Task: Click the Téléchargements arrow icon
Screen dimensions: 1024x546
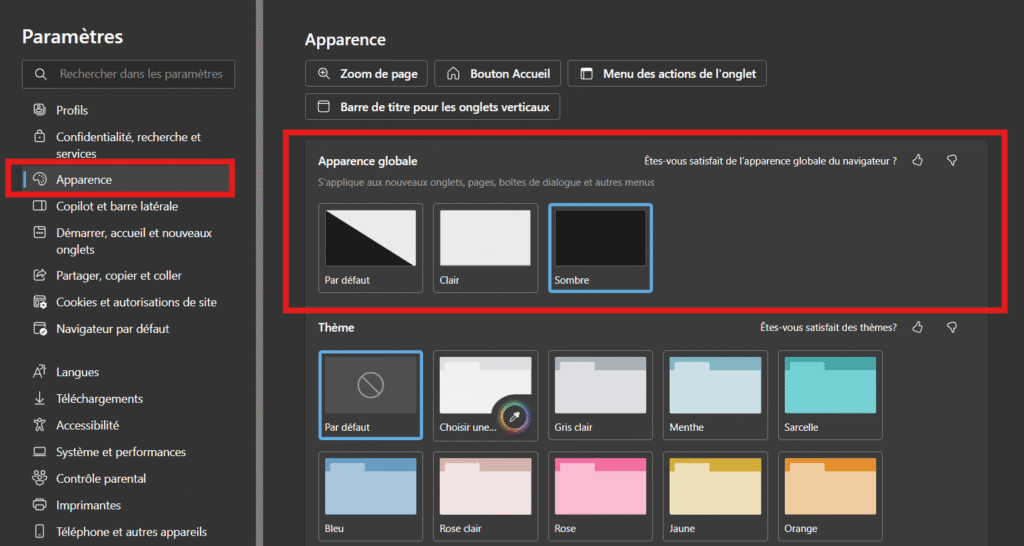Action: point(40,398)
